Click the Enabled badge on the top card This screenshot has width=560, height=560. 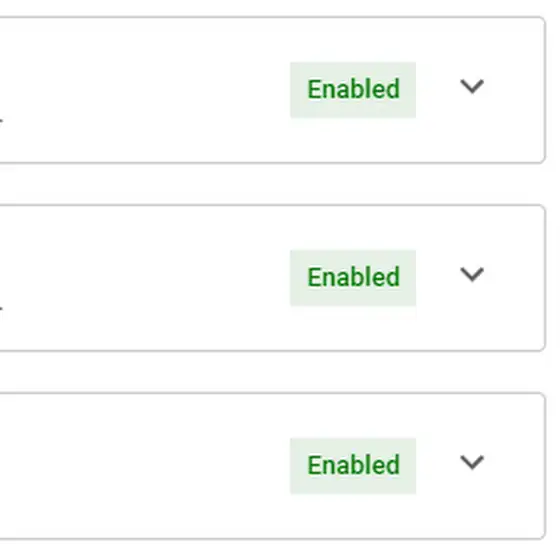[353, 90]
